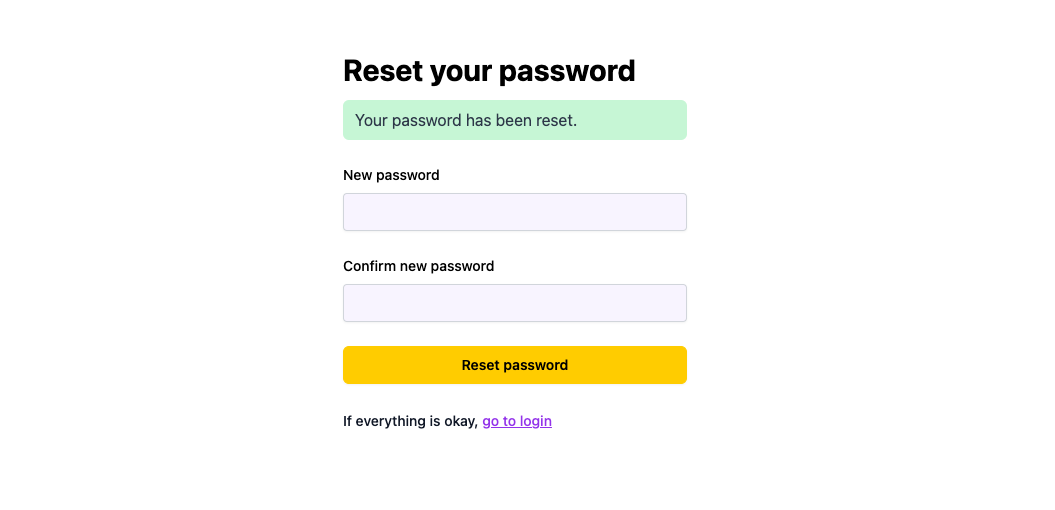
Task: Click the 'If everything is okay' text
Action: tap(410, 421)
